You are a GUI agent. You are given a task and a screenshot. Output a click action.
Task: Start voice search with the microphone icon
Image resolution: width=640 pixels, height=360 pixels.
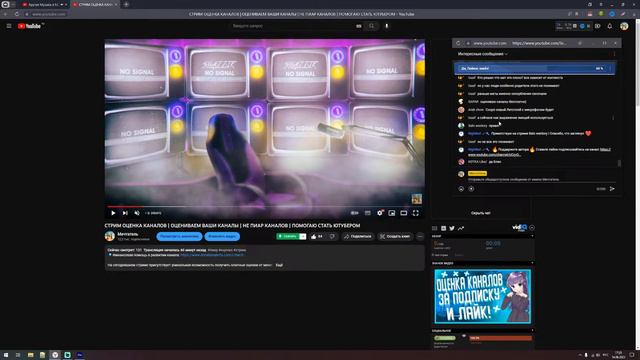click(387, 26)
